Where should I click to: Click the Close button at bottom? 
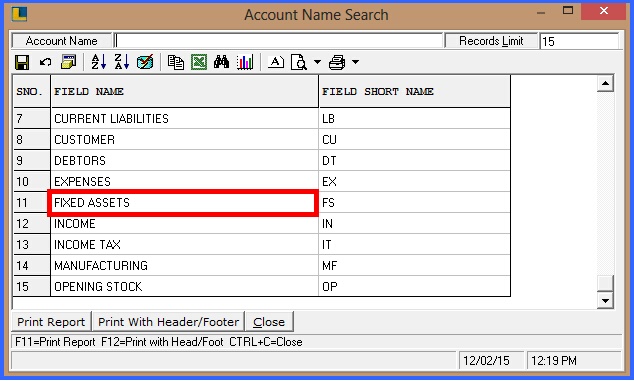[269, 322]
